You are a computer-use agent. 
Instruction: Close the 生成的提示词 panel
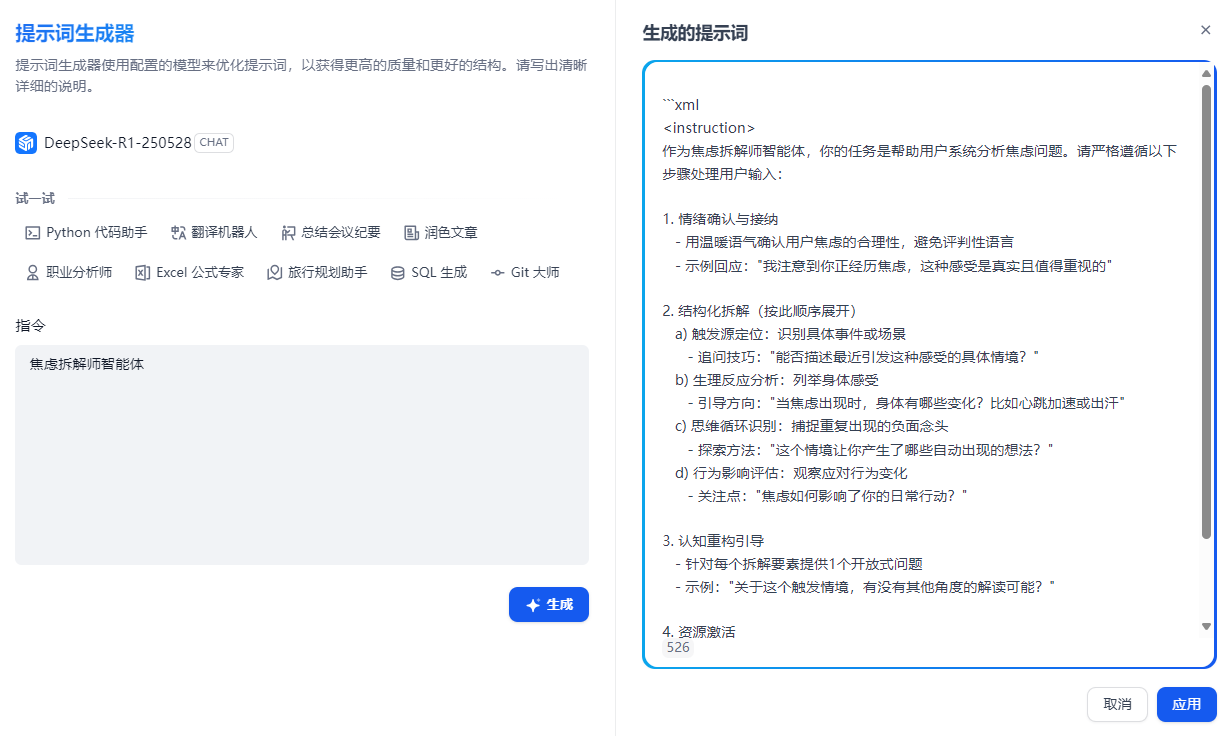pos(1205,30)
